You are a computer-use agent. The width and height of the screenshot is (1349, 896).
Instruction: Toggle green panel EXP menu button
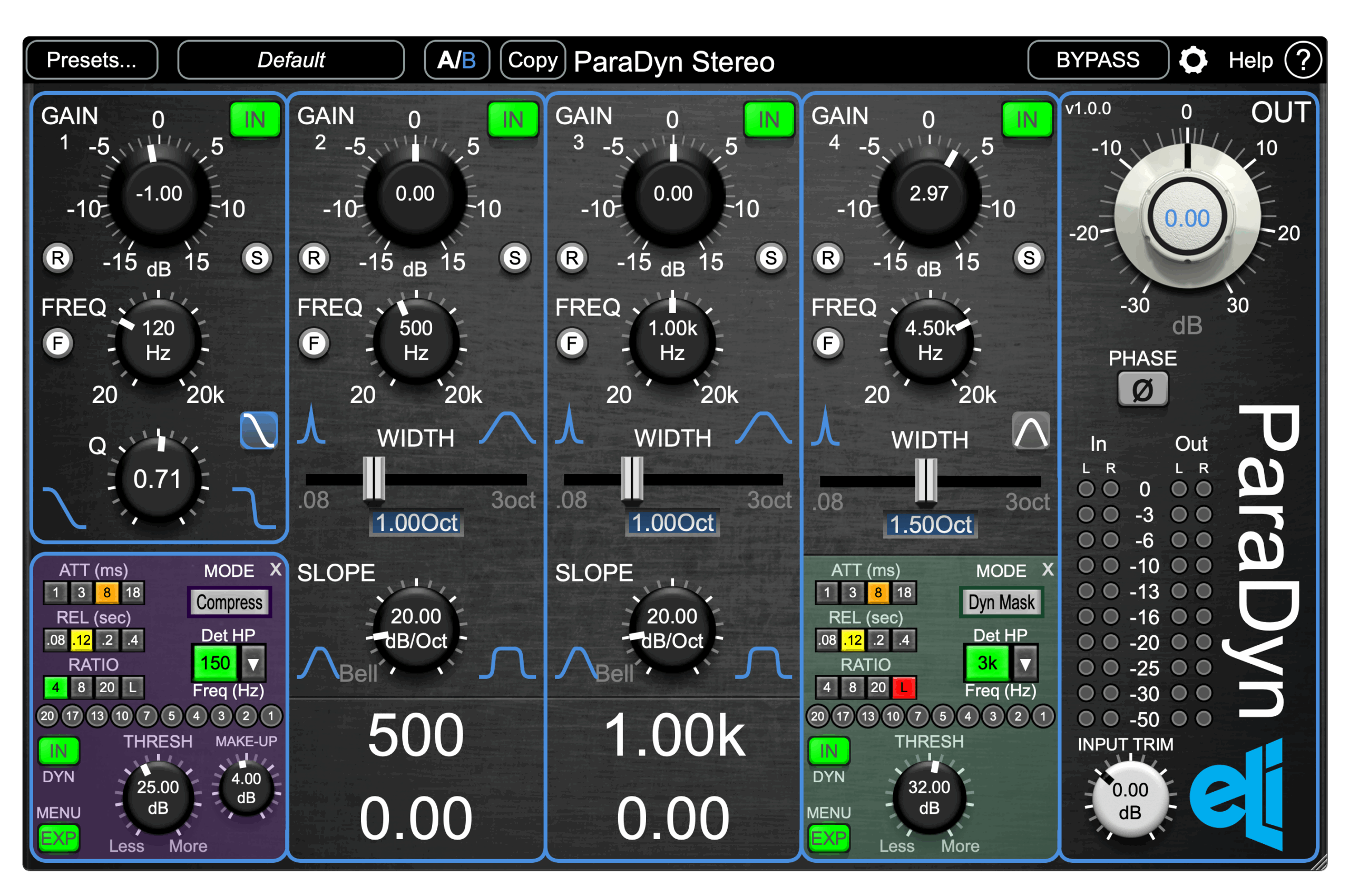828,838
